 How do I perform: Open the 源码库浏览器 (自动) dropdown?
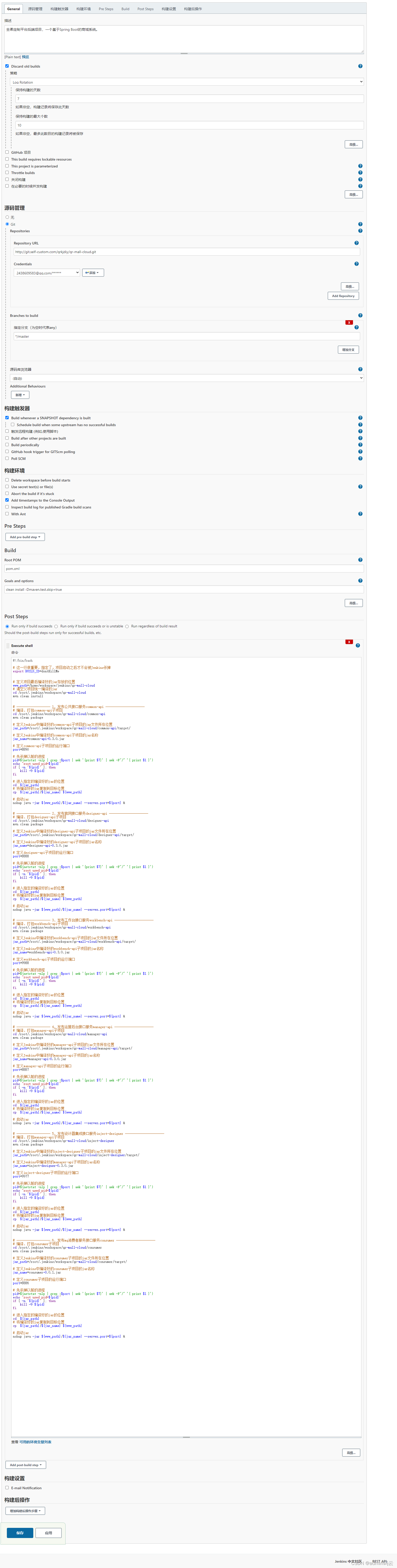click(187, 378)
